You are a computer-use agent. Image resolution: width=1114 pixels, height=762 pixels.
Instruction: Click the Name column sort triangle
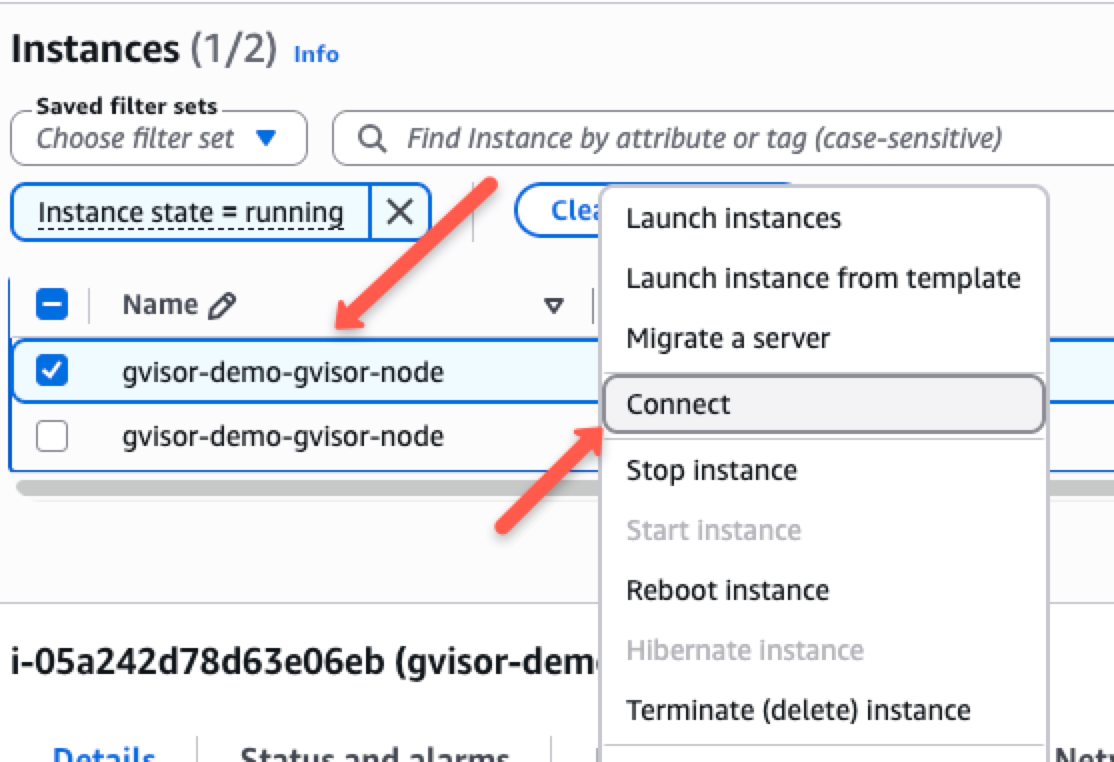click(553, 306)
